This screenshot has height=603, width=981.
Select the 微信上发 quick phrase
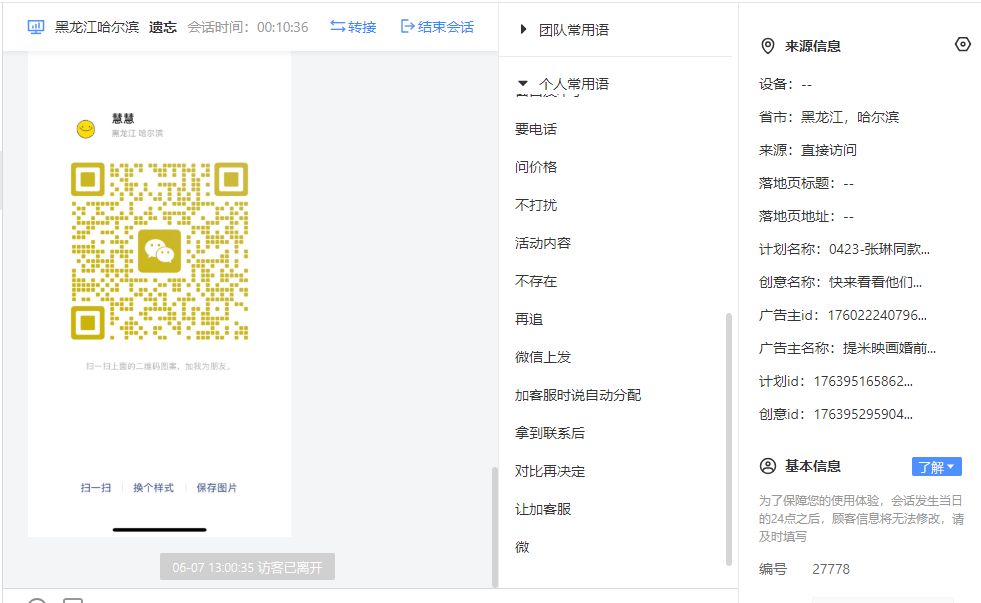(x=542, y=357)
